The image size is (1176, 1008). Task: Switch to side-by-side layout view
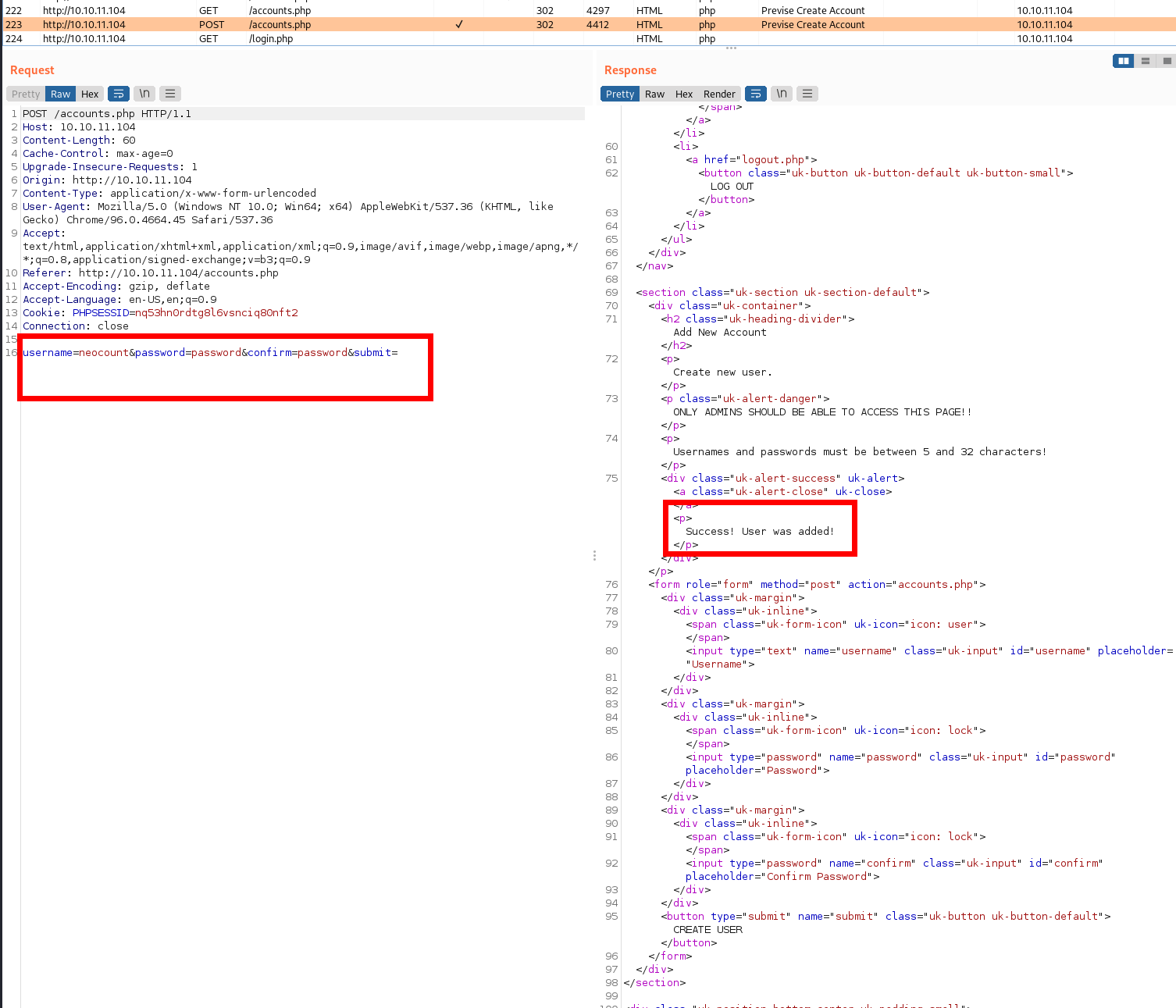pos(1123,61)
